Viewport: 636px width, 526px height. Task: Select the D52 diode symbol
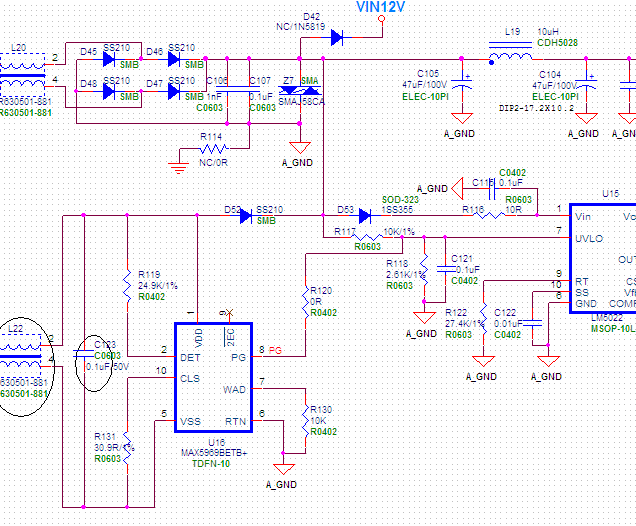pyautogui.click(x=246, y=215)
